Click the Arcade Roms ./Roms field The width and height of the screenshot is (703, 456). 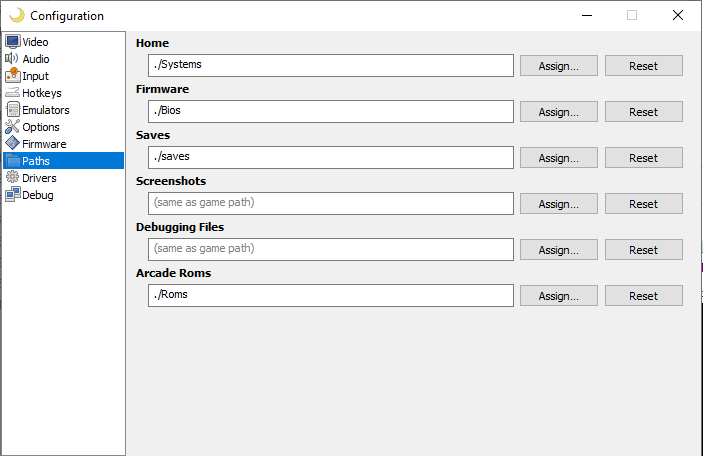pyautogui.click(x=331, y=295)
